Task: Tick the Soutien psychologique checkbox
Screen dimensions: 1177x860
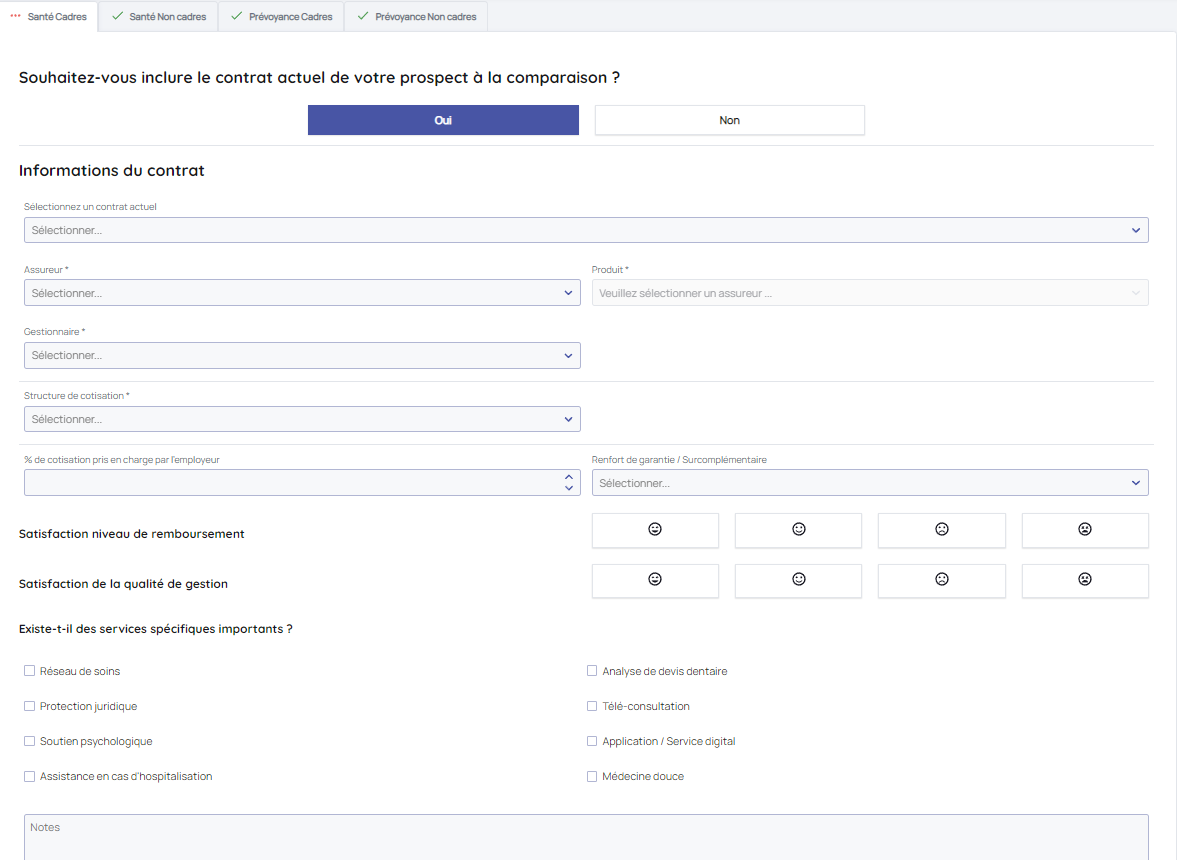Action: (x=30, y=741)
